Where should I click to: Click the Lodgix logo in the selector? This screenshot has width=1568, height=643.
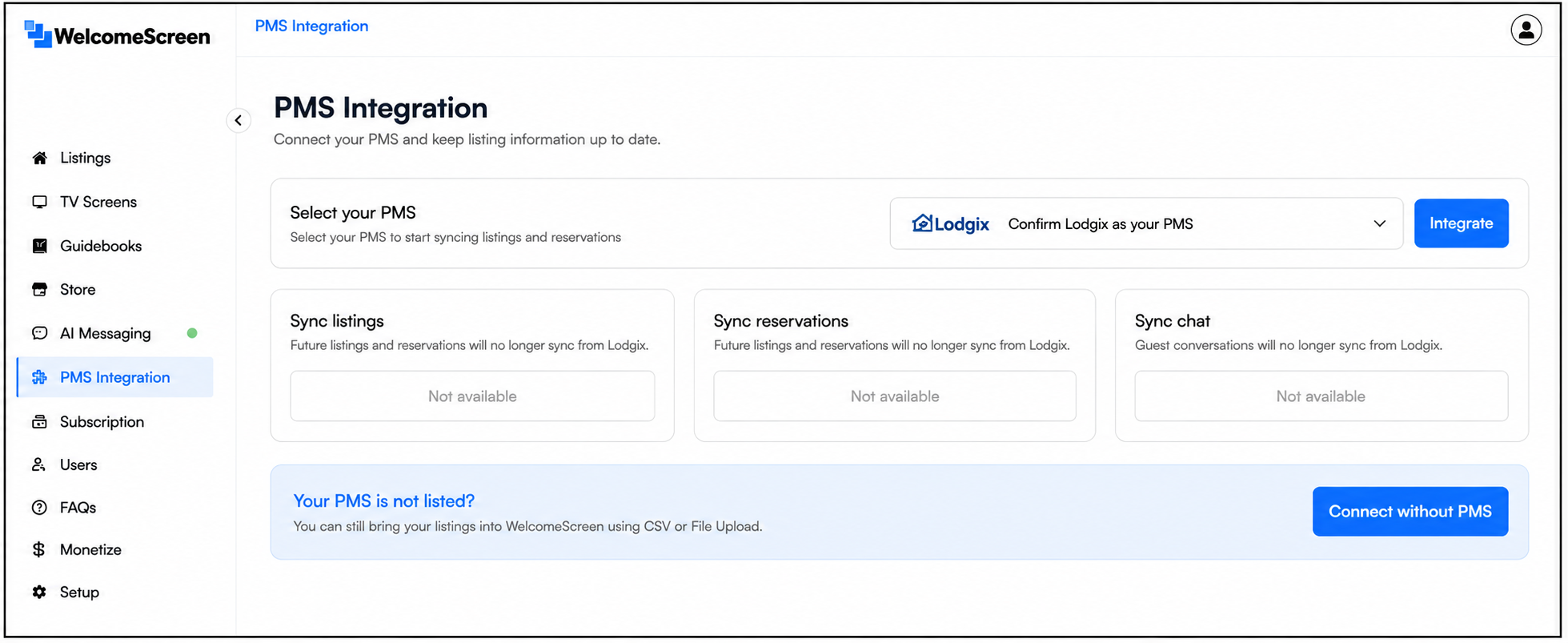pos(950,223)
